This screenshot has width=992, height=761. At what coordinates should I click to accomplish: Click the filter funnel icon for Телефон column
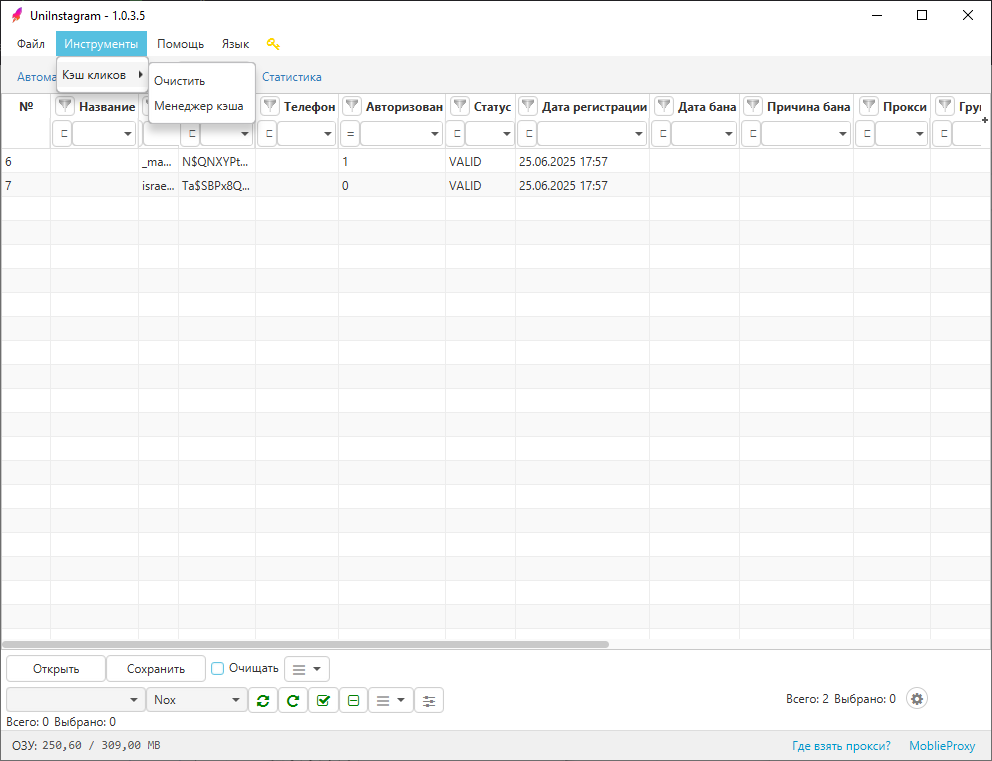[269, 107]
